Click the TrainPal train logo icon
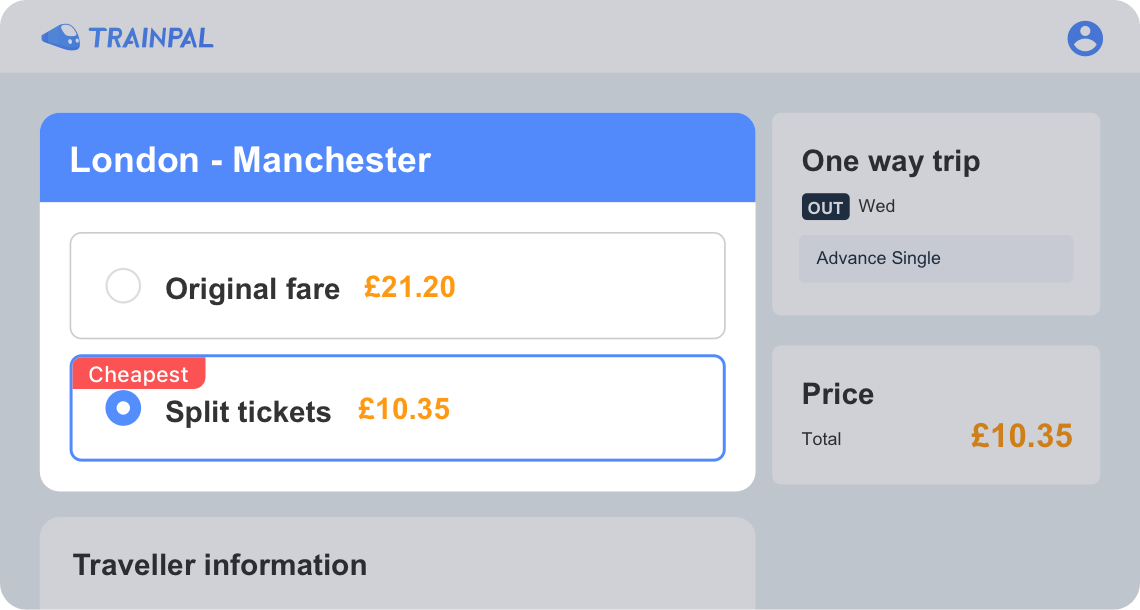 (x=62, y=36)
